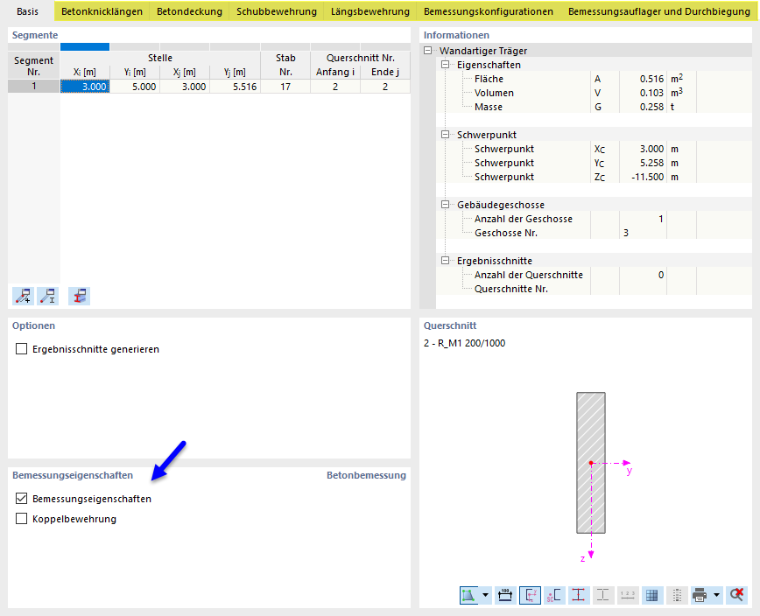Toggle the dimensions display icon

505,595
